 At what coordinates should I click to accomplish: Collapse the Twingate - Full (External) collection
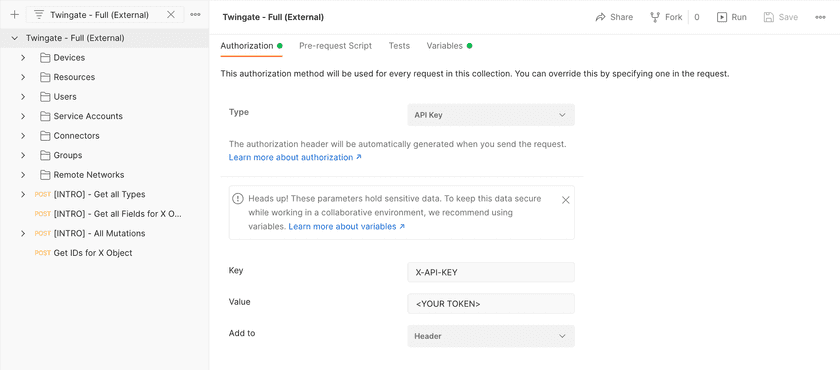click(x=14, y=38)
